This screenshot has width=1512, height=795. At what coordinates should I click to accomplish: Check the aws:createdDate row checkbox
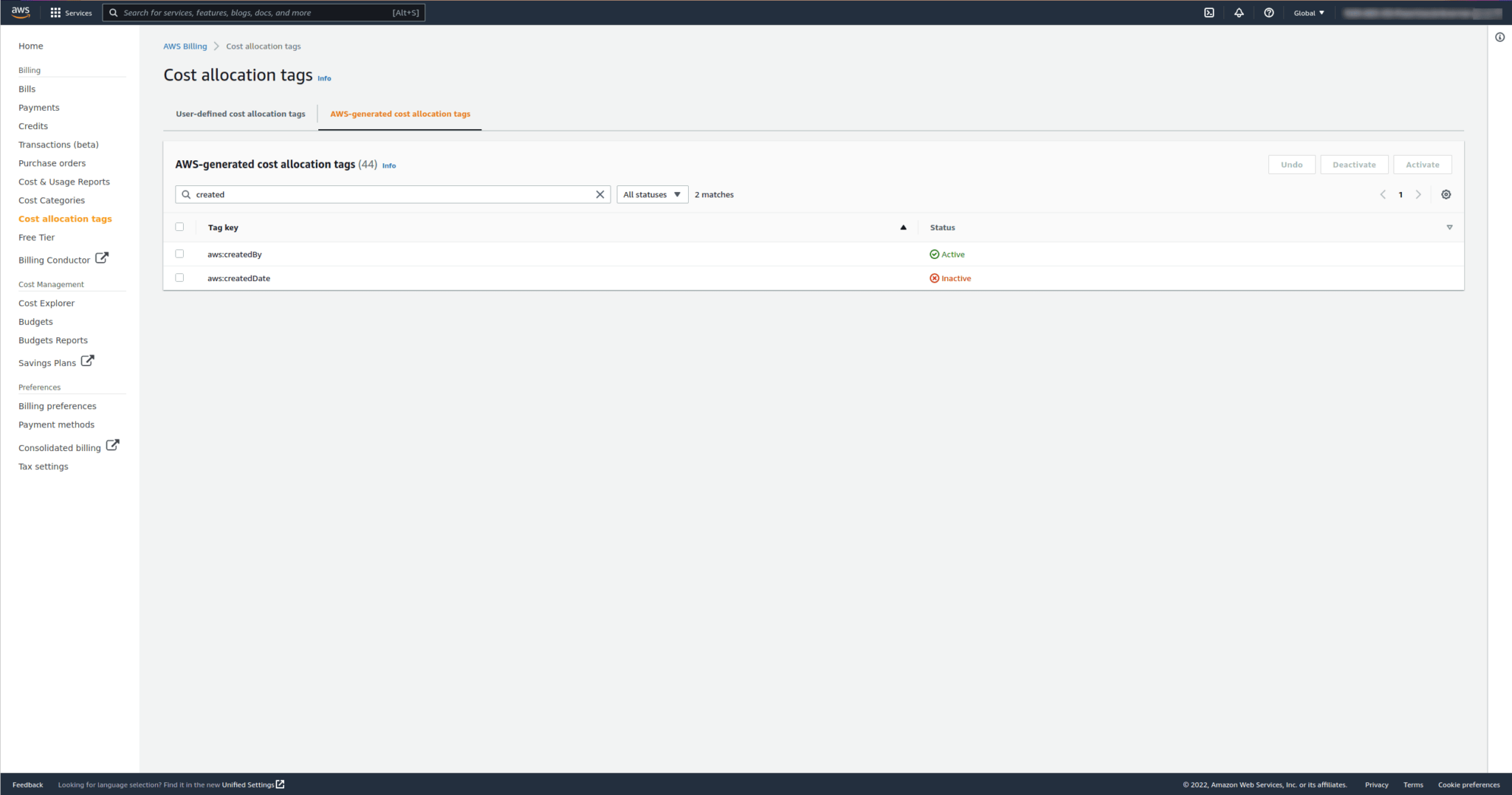point(180,277)
